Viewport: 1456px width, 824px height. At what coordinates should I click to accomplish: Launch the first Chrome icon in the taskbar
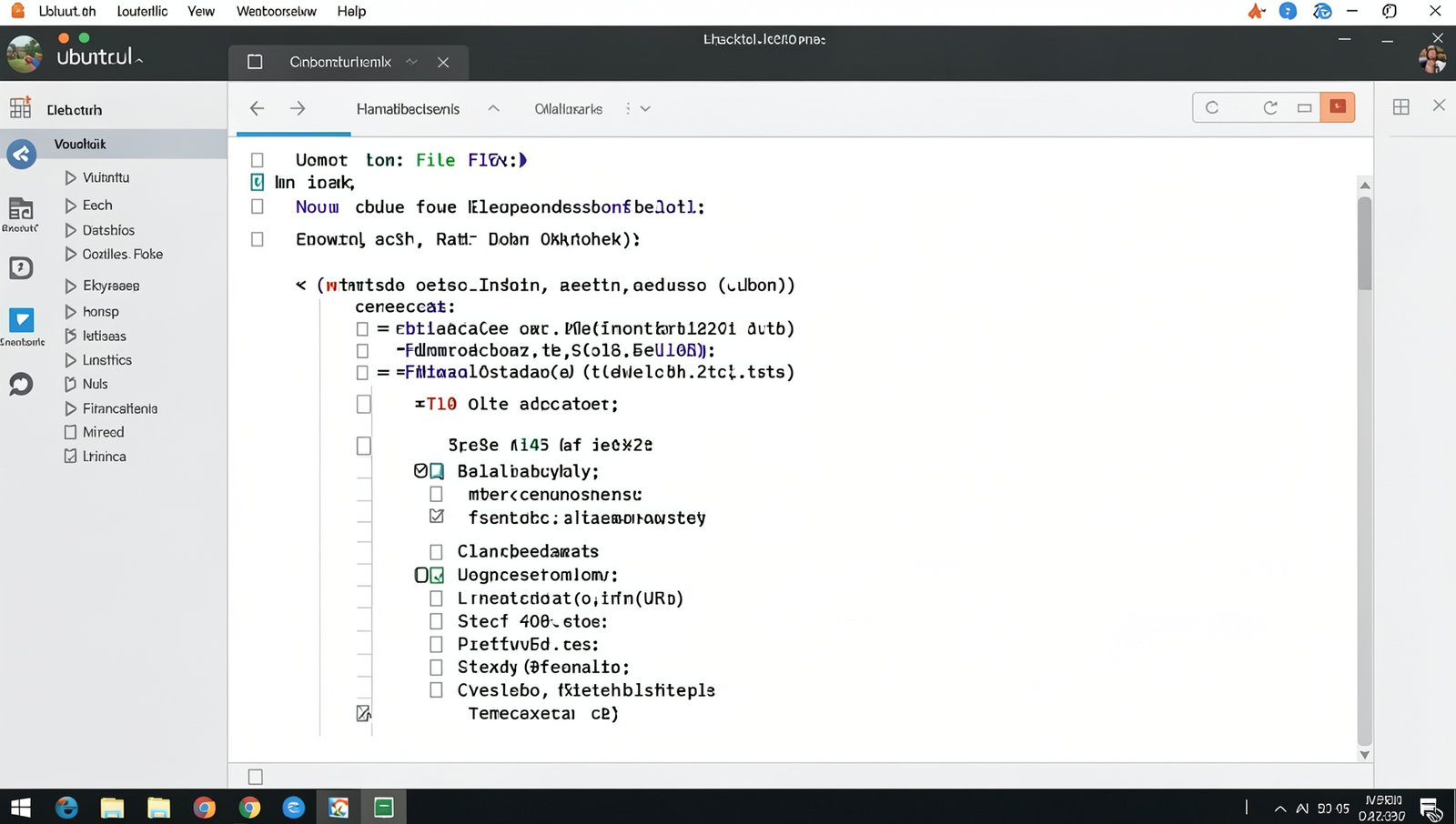pos(204,808)
